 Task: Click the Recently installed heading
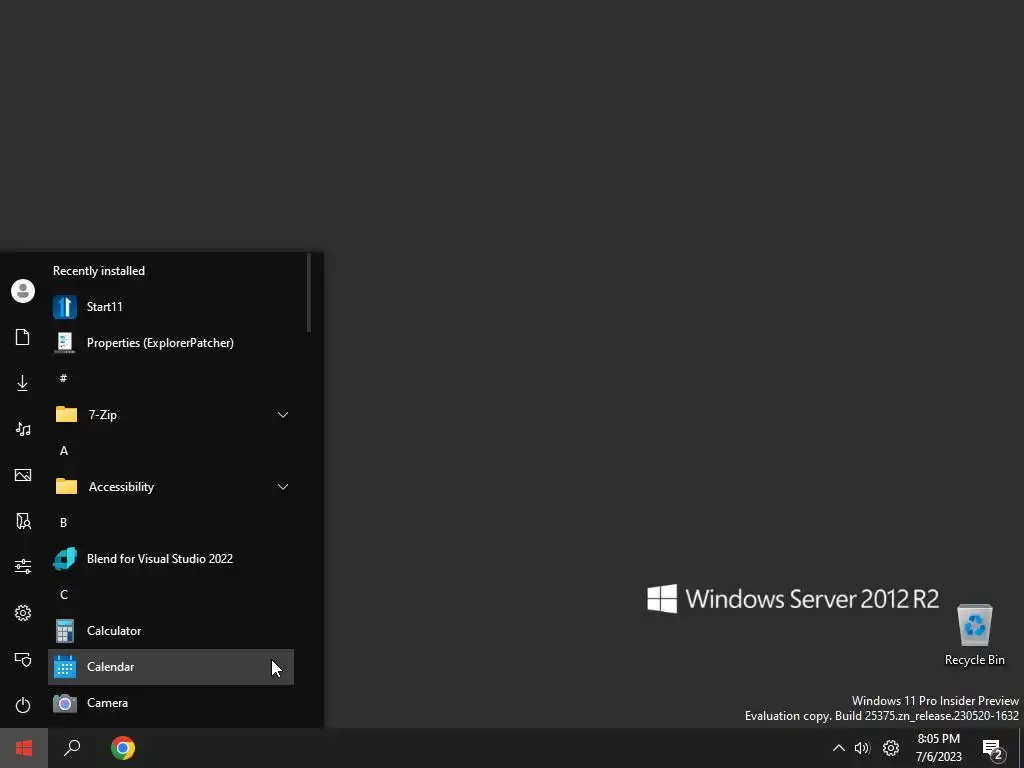point(99,271)
